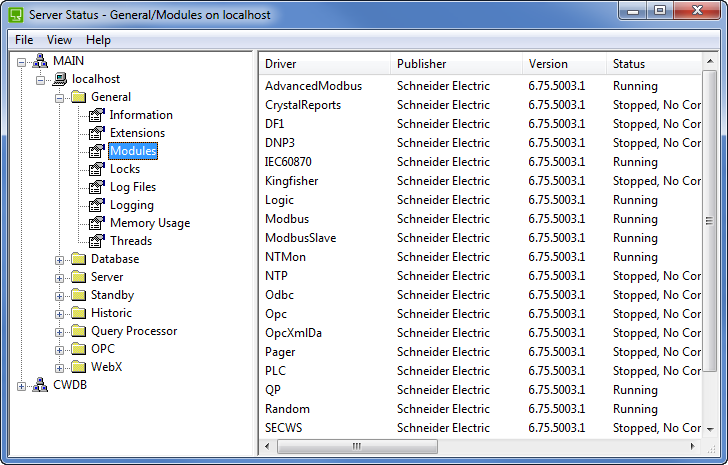Viewport: 728px width, 465px height.
Task: Click the Standby folder icon
Action: point(78,295)
